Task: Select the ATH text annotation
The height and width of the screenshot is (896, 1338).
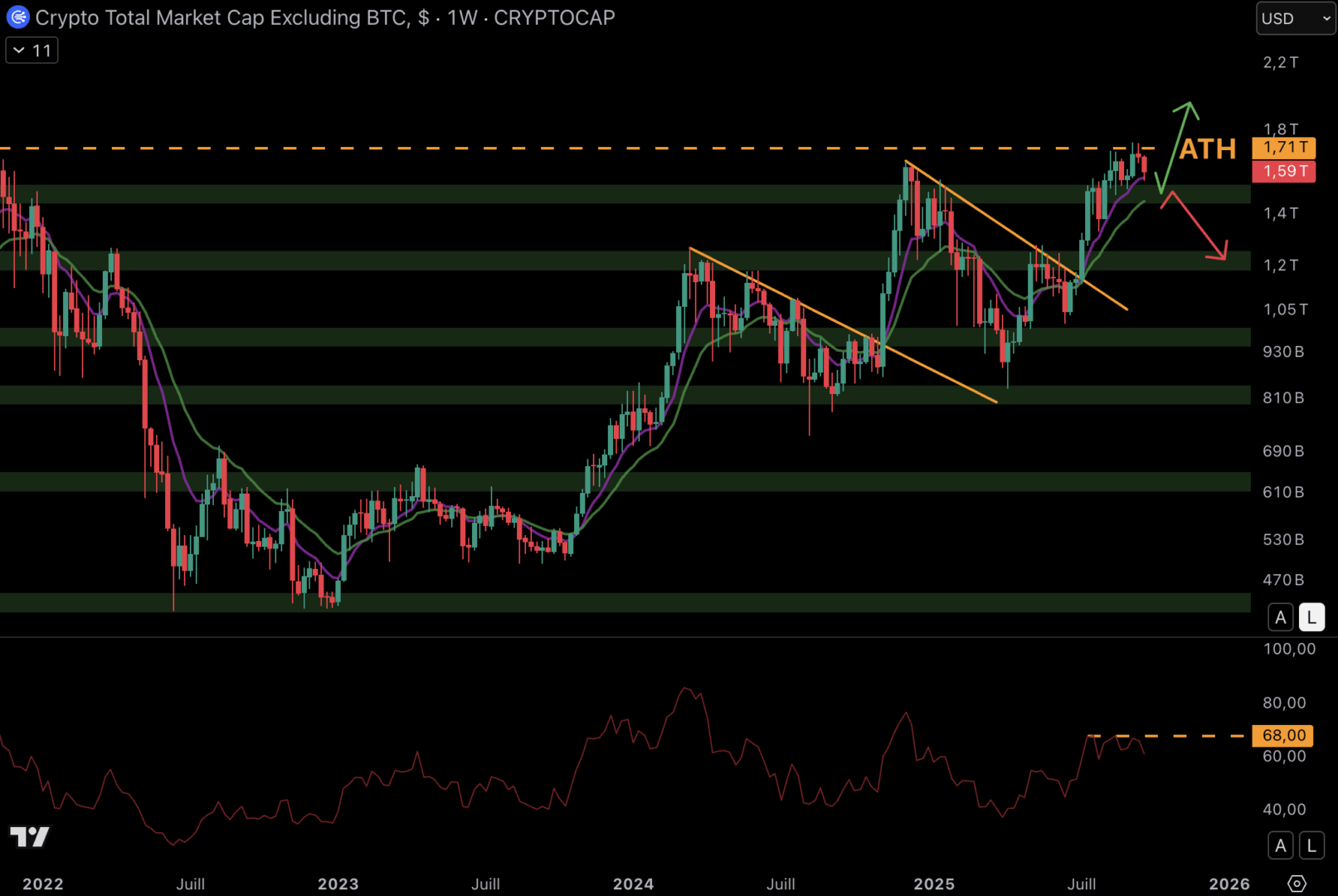Action: (x=1207, y=149)
